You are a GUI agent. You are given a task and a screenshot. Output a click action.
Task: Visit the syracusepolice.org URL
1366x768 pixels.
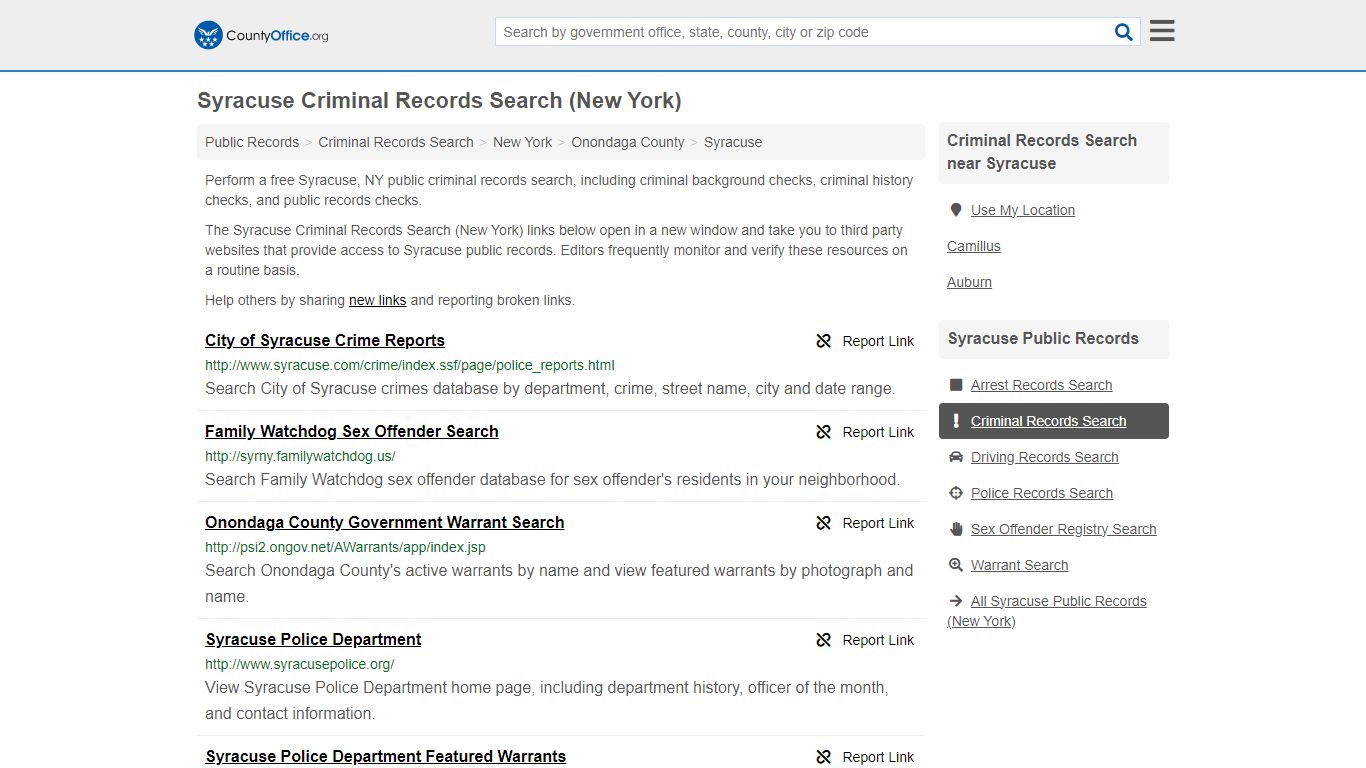tap(300, 664)
